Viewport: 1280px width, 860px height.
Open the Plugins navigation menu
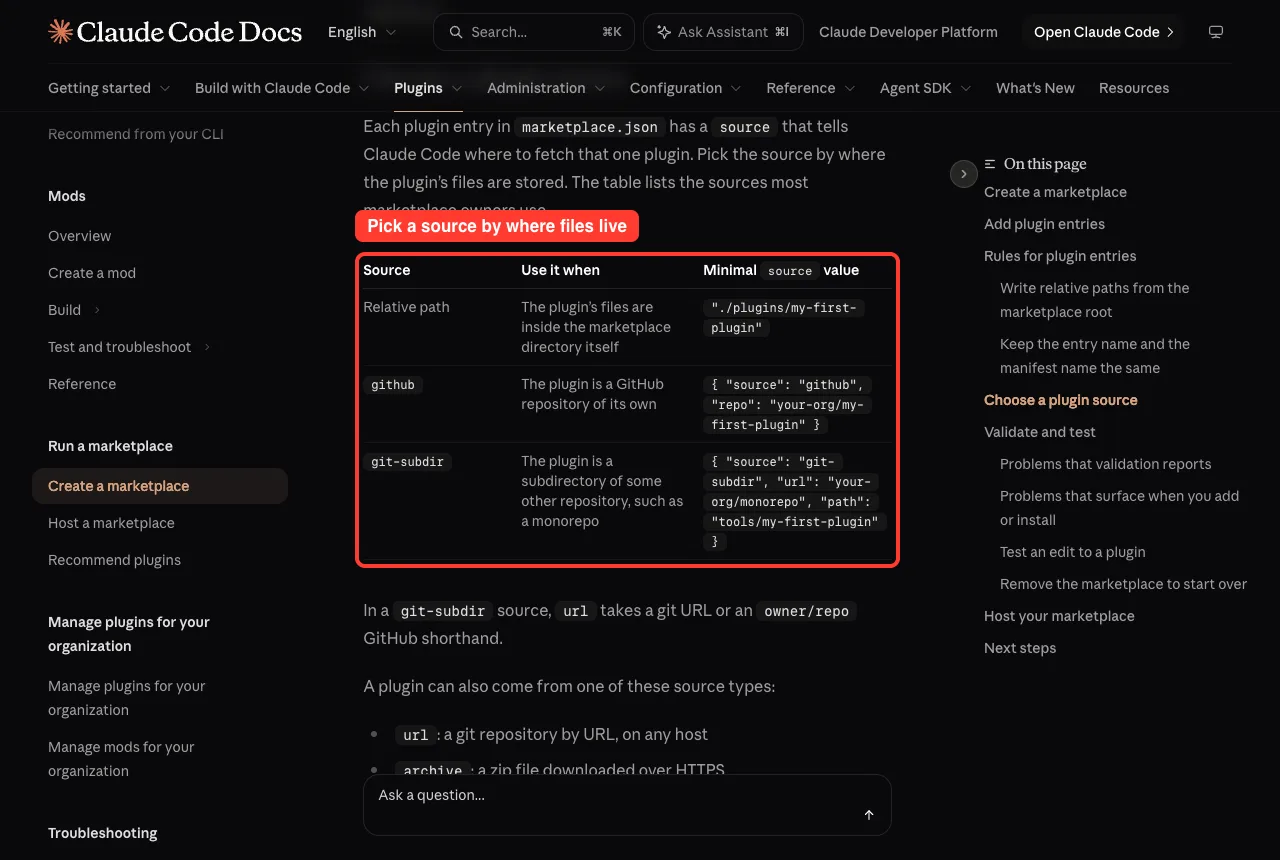(428, 88)
